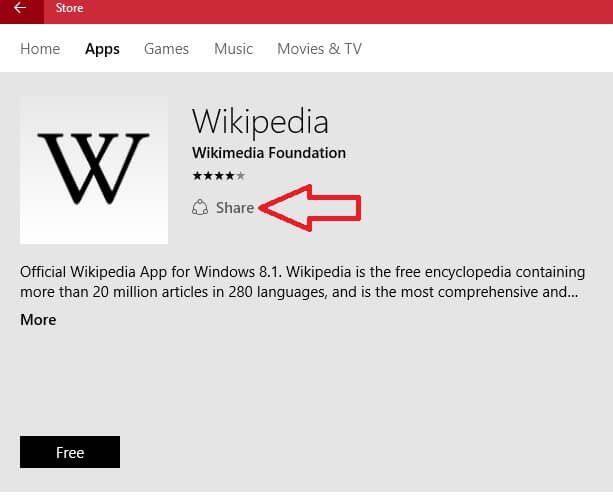This screenshot has width=613, height=496.
Task: Open the Home tab
Action: [x=40, y=49]
